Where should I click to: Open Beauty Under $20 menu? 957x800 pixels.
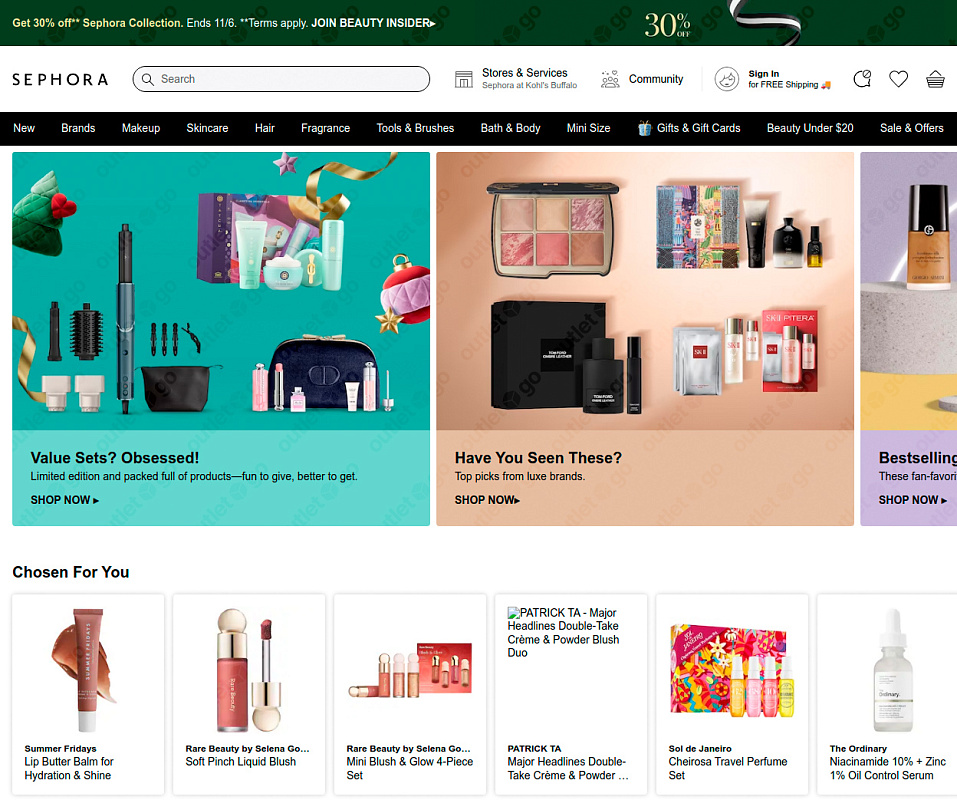810,128
